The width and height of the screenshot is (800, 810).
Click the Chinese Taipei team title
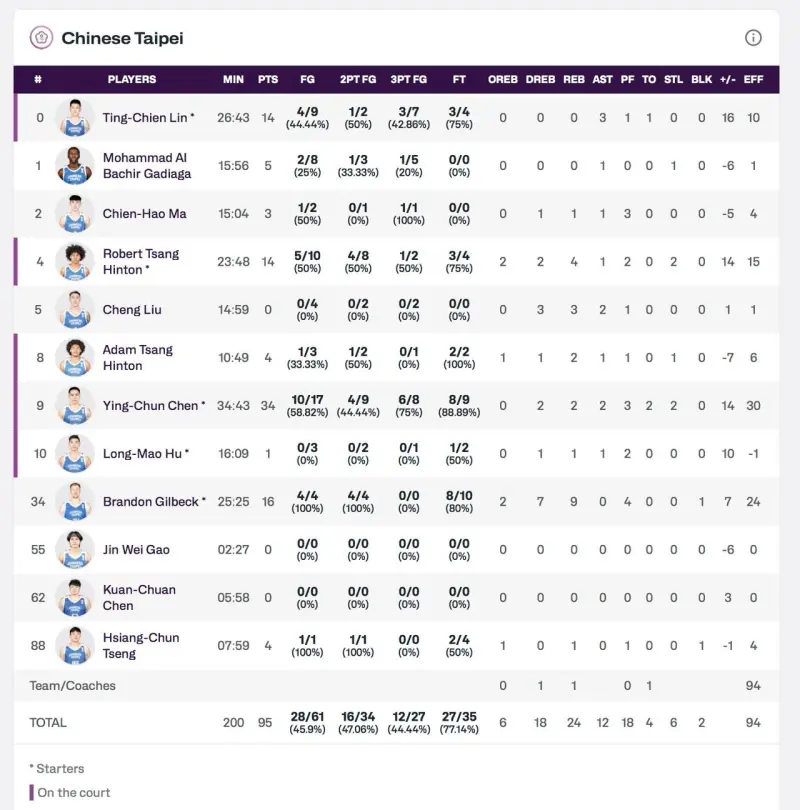pos(122,38)
